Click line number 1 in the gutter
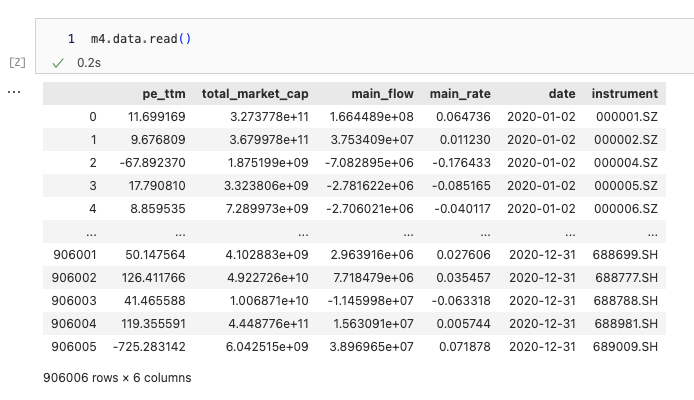The image size is (694, 400). (x=71, y=39)
